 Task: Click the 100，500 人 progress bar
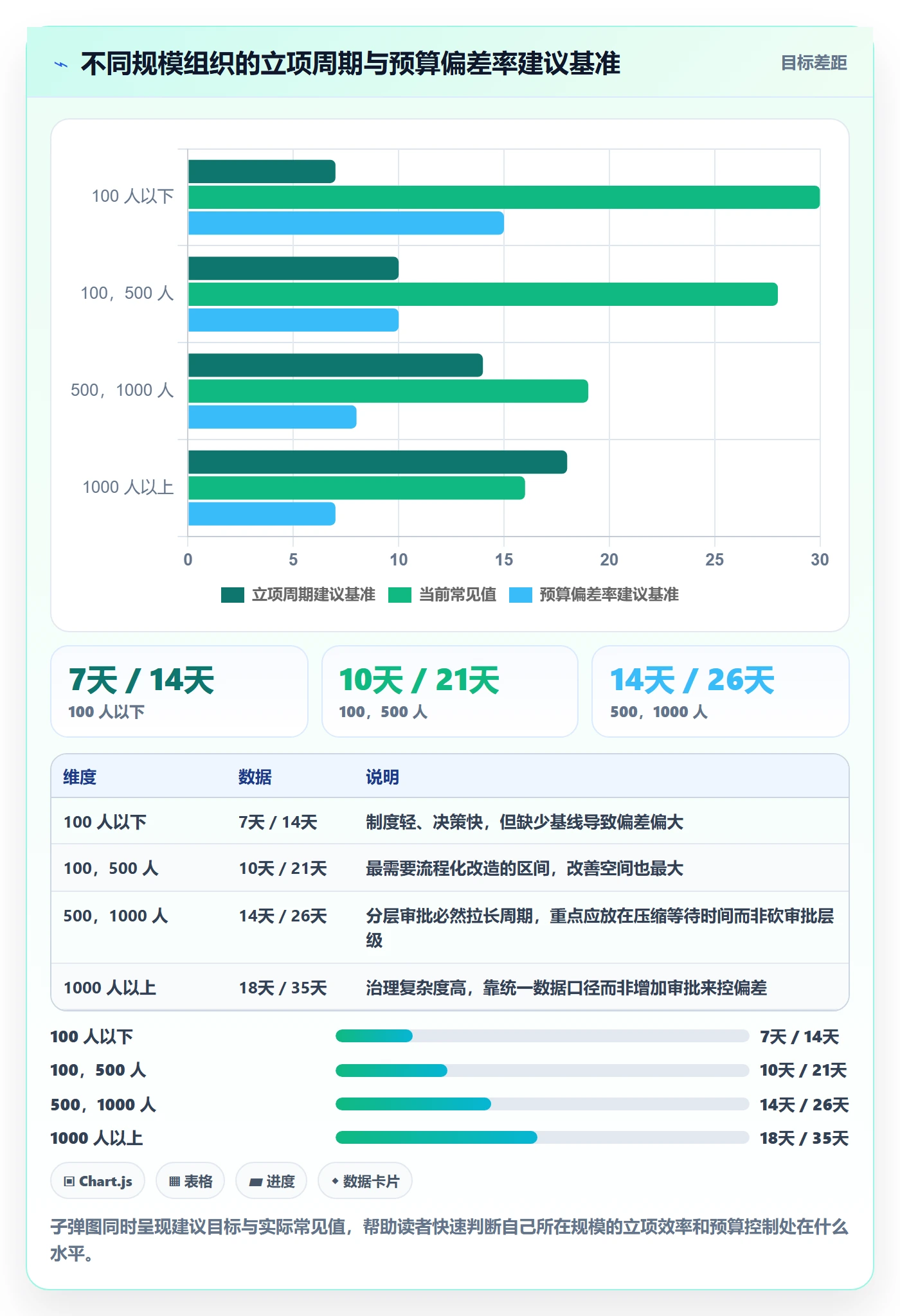tap(543, 1071)
